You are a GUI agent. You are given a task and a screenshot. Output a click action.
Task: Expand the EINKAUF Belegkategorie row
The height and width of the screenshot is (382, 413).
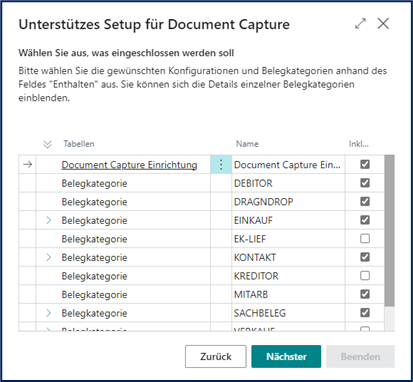[x=49, y=220]
